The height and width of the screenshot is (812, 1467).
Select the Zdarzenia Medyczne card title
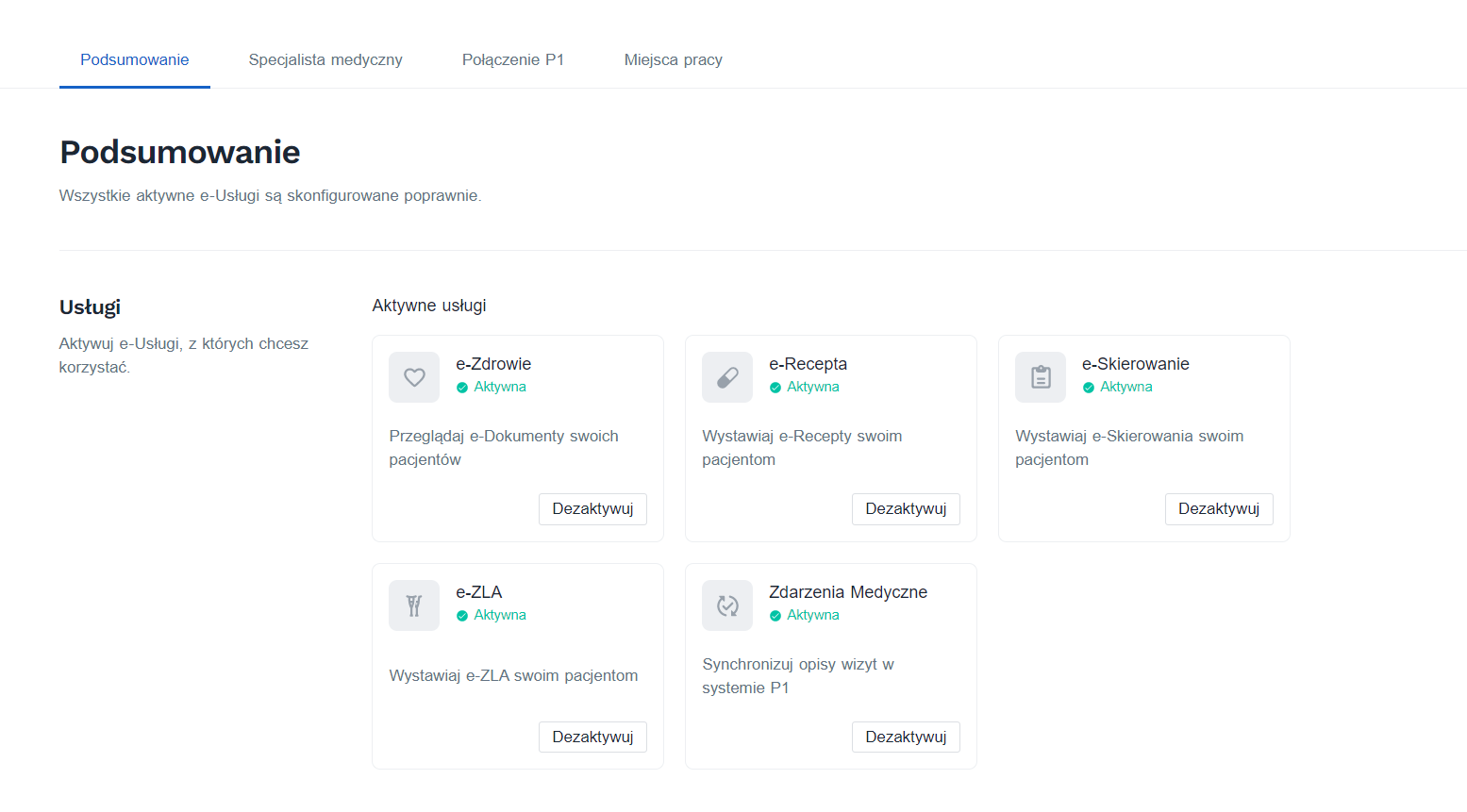pyautogui.click(x=847, y=592)
